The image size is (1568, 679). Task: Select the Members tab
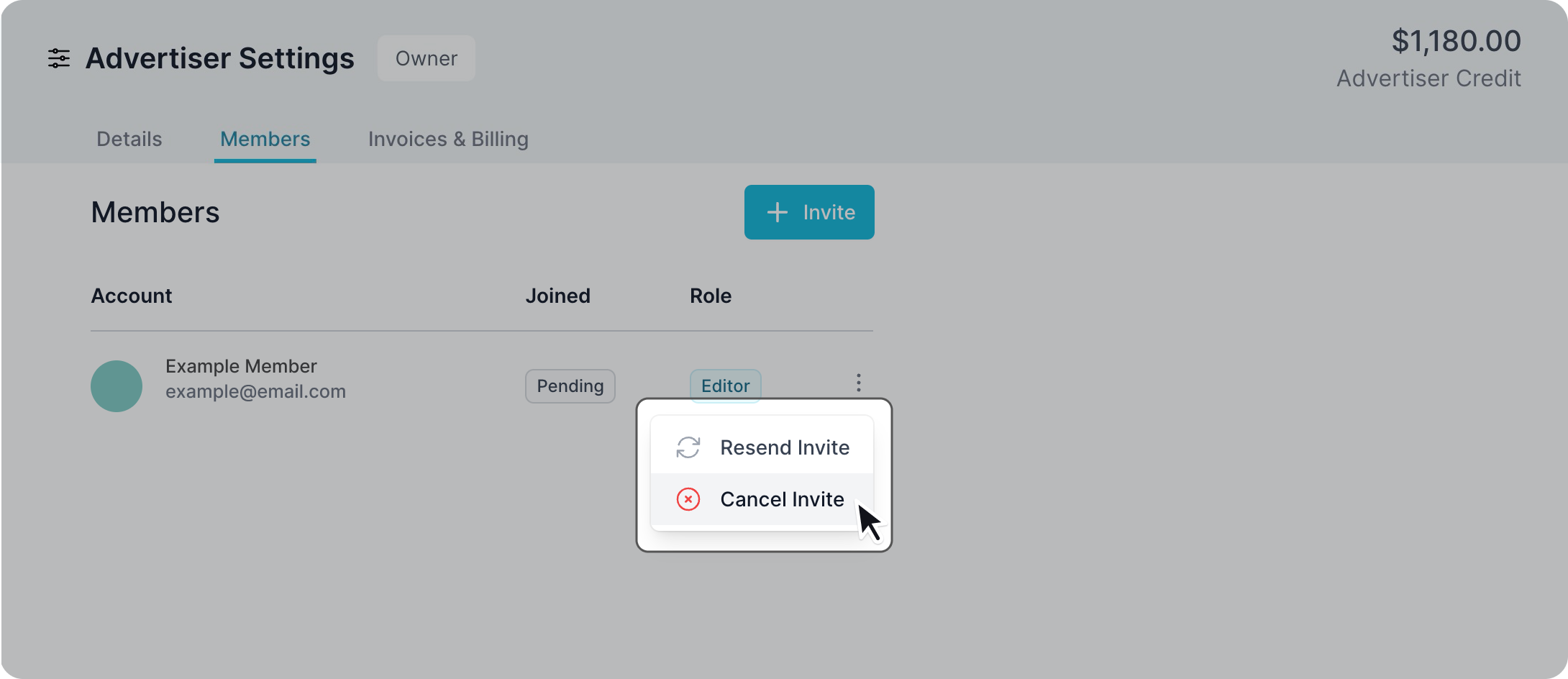click(265, 139)
